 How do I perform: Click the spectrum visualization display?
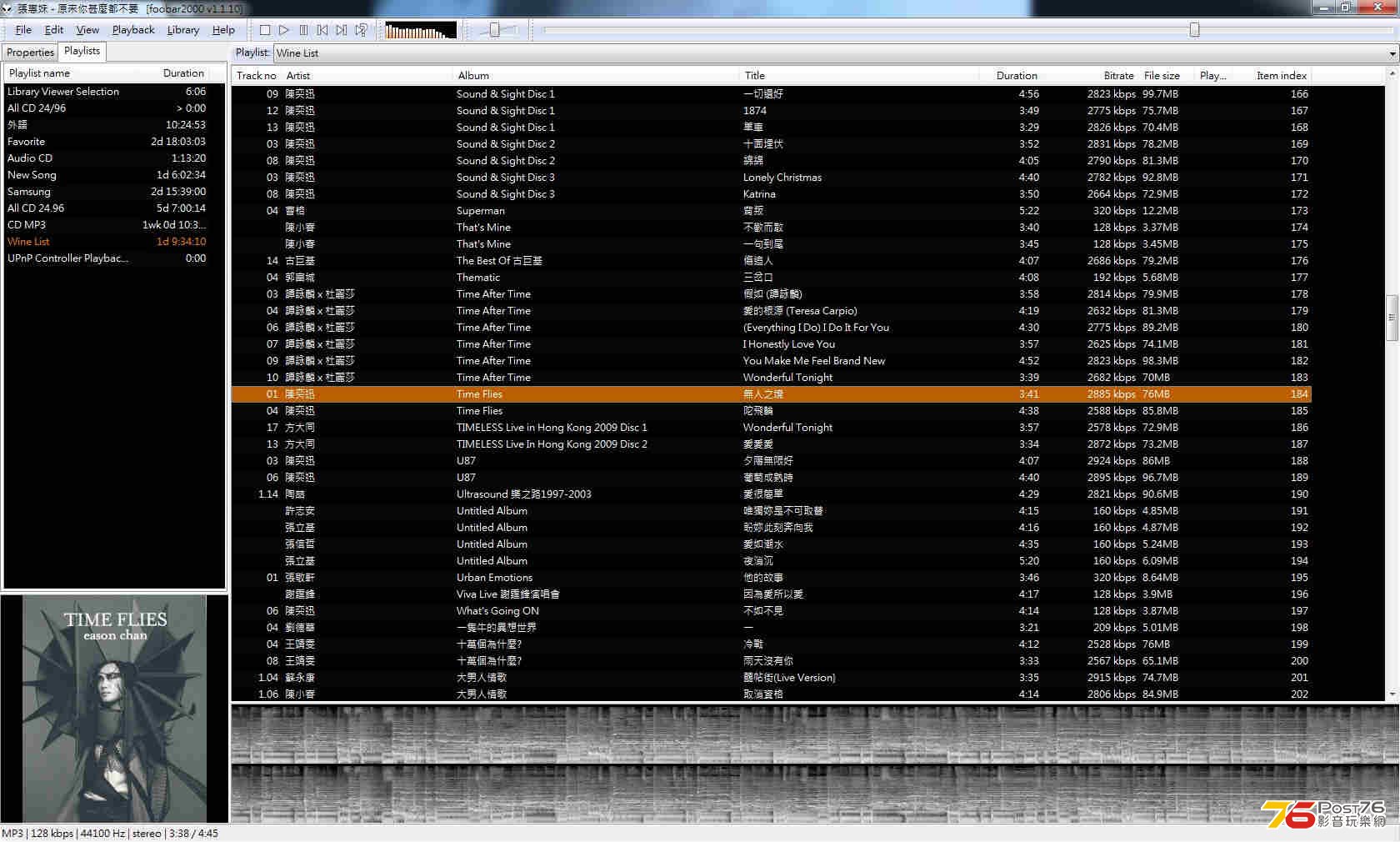click(421, 31)
